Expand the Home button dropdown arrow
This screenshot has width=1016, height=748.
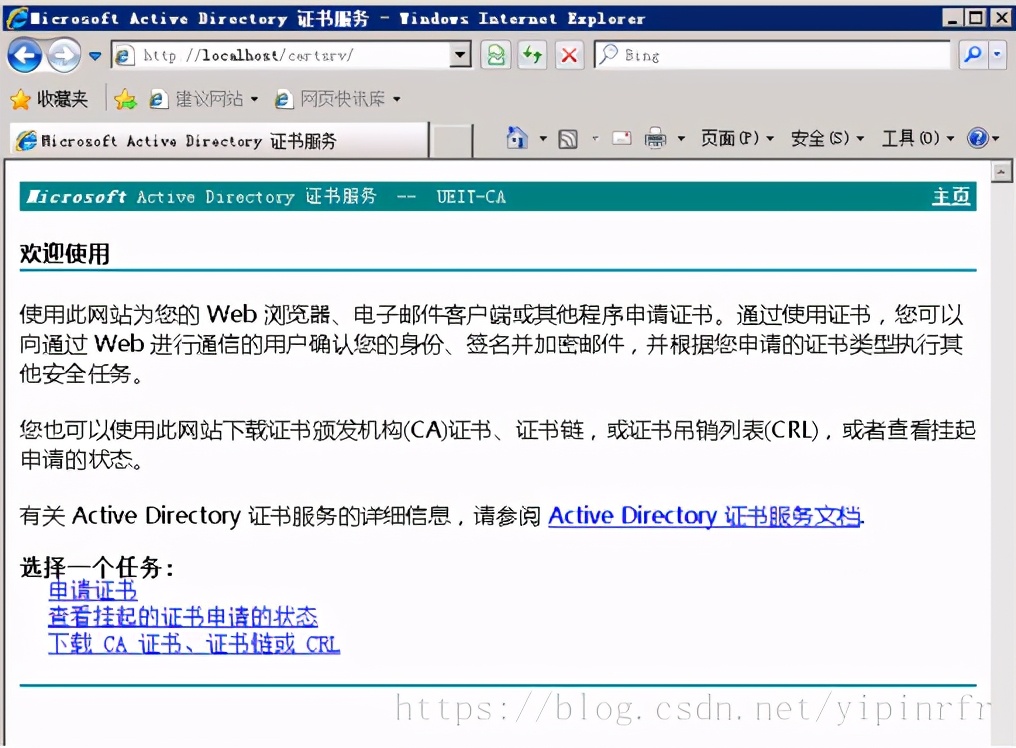click(x=543, y=138)
